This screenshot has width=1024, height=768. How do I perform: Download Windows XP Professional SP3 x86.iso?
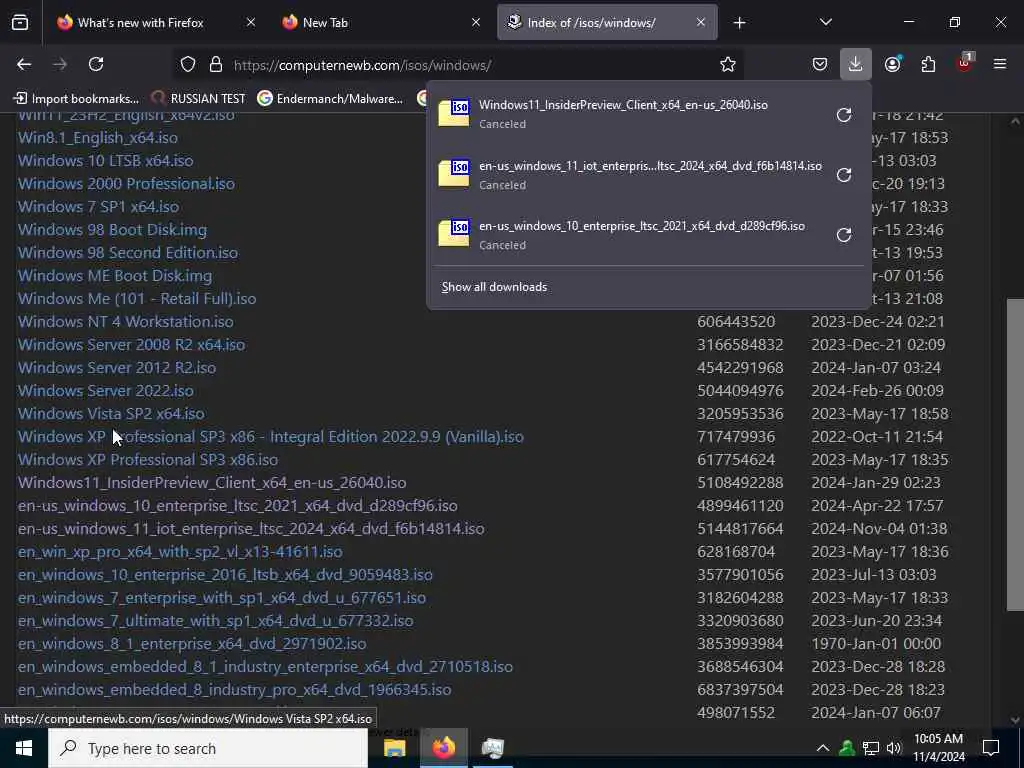tap(148, 460)
